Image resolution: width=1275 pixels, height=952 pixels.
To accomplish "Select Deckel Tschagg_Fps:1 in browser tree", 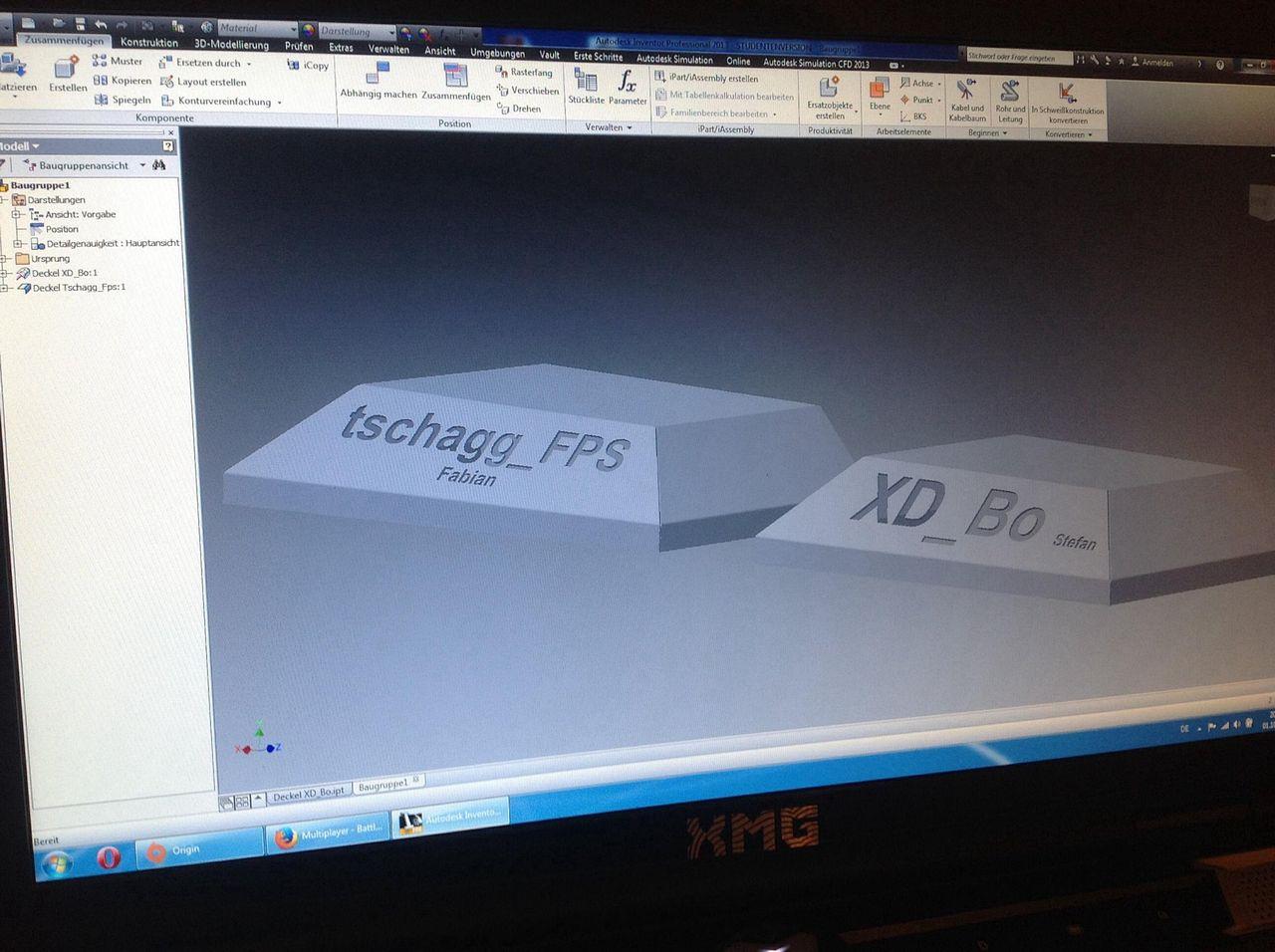I will pos(79,288).
